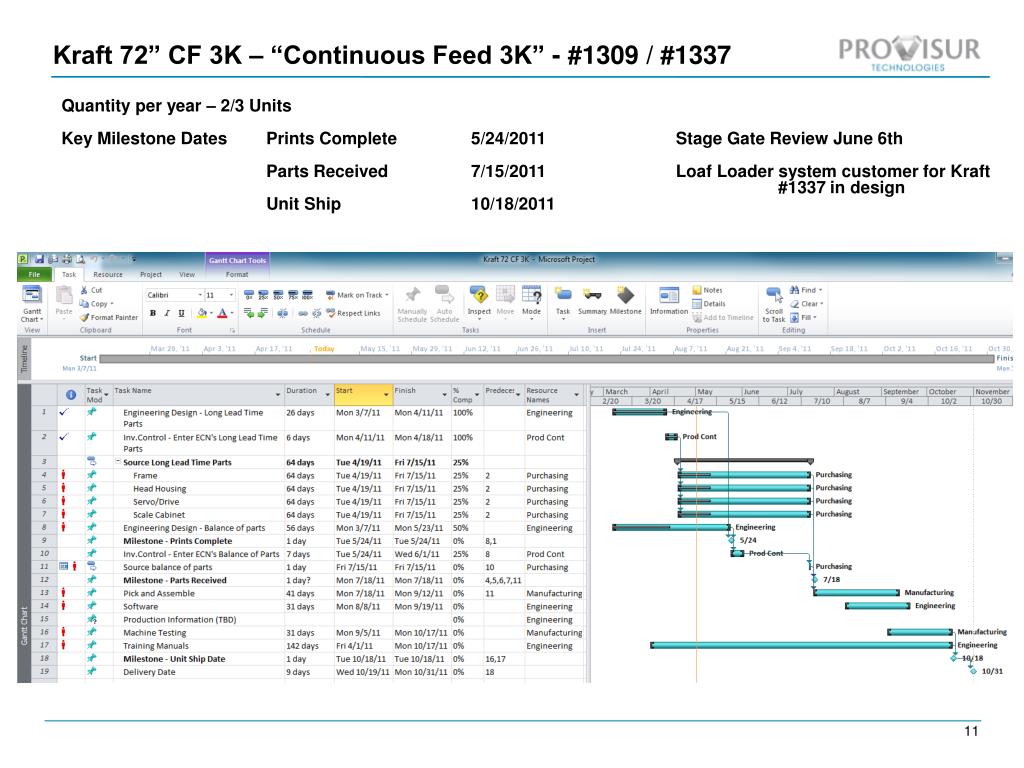This screenshot has width=1024, height=768.
Task: Click the Save icon in quick access toolbar
Action: [39, 259]
